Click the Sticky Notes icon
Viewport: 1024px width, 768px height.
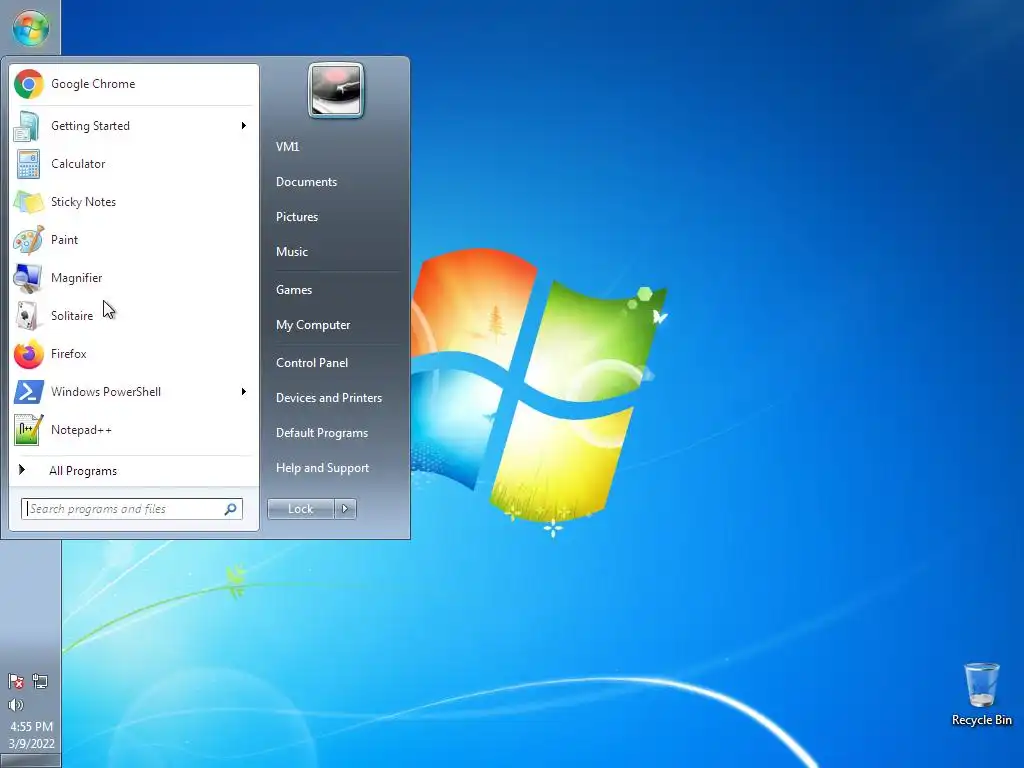(28, 202)
